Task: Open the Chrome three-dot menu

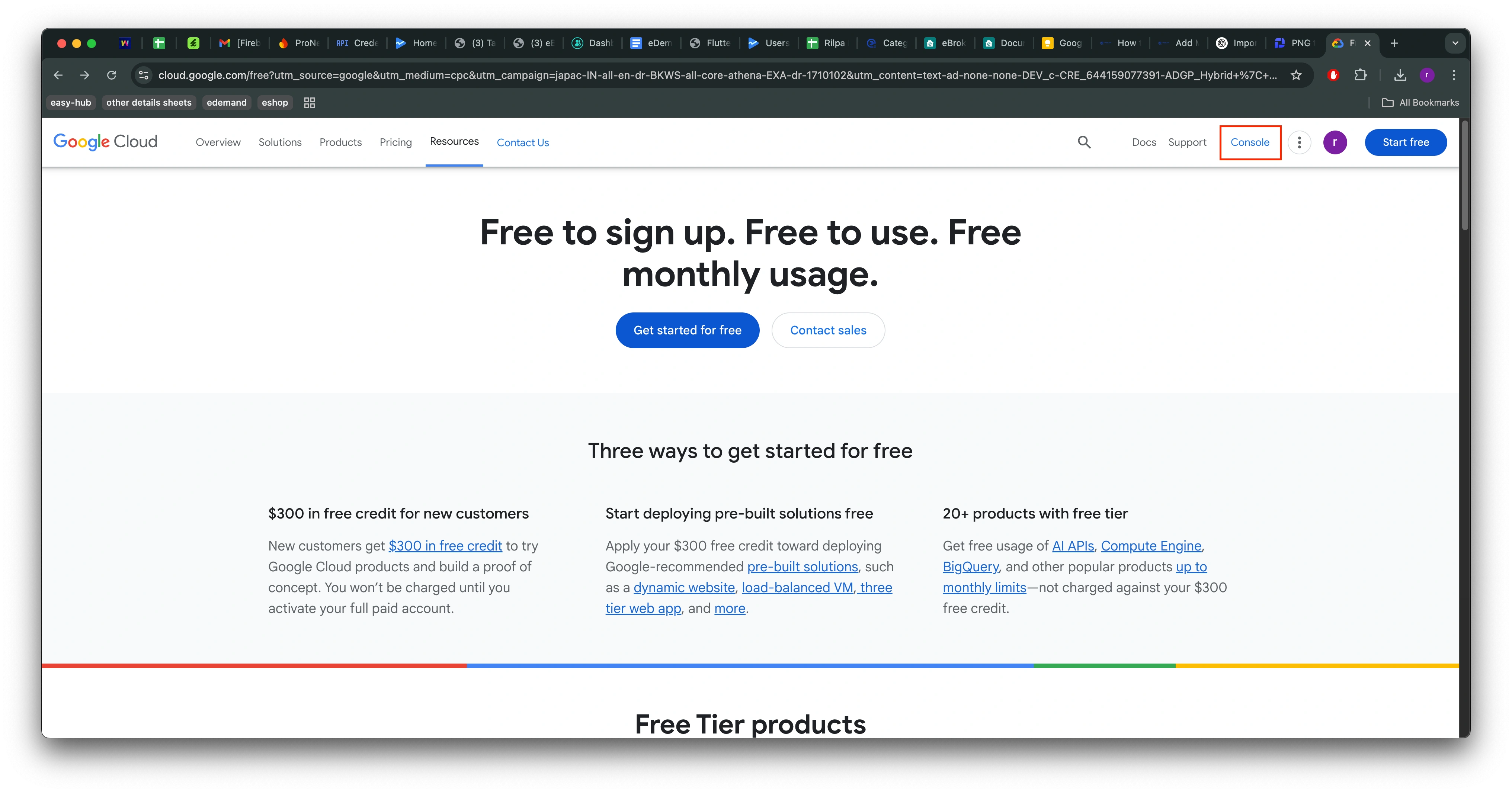Action: click(1453, 75)
